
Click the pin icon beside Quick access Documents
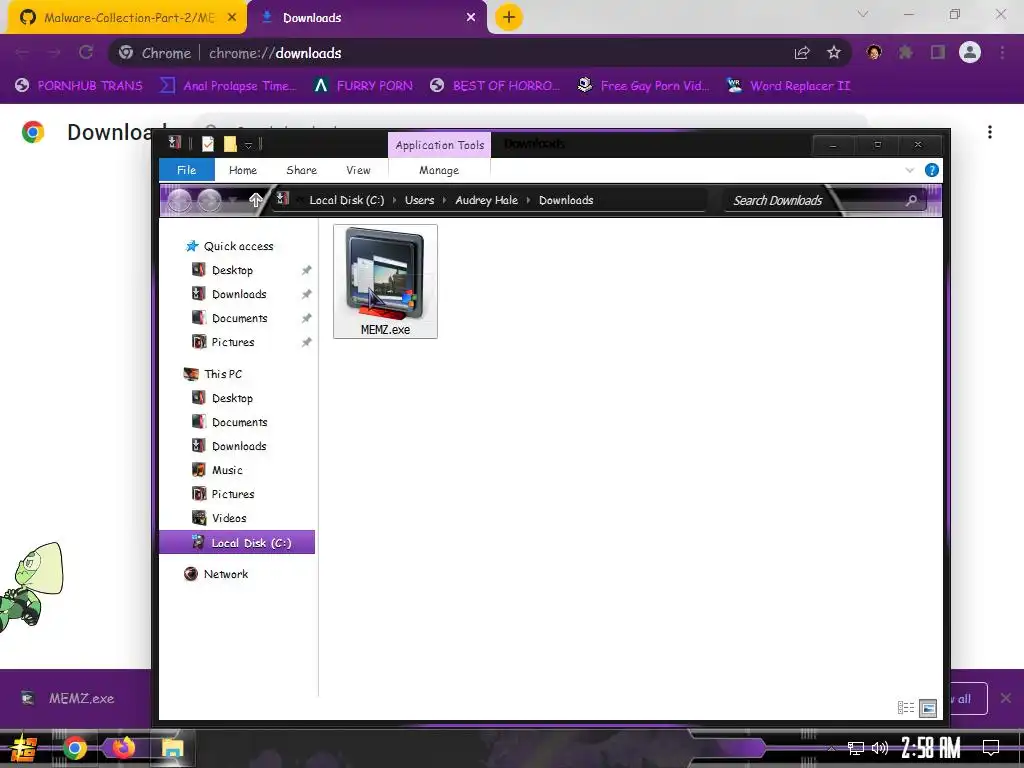click(x=306, y=318)
